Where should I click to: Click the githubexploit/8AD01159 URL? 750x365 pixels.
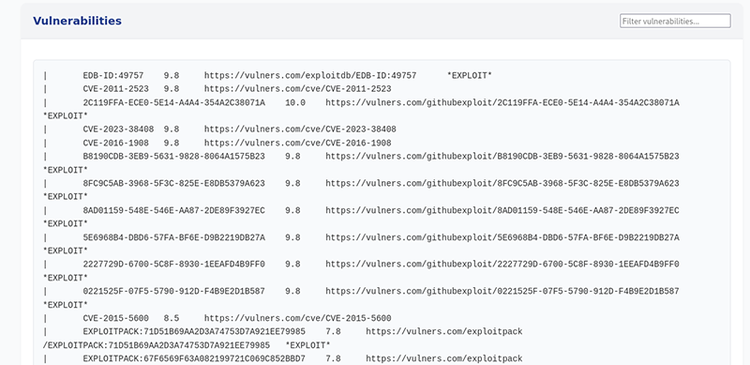tap(502, 210)
